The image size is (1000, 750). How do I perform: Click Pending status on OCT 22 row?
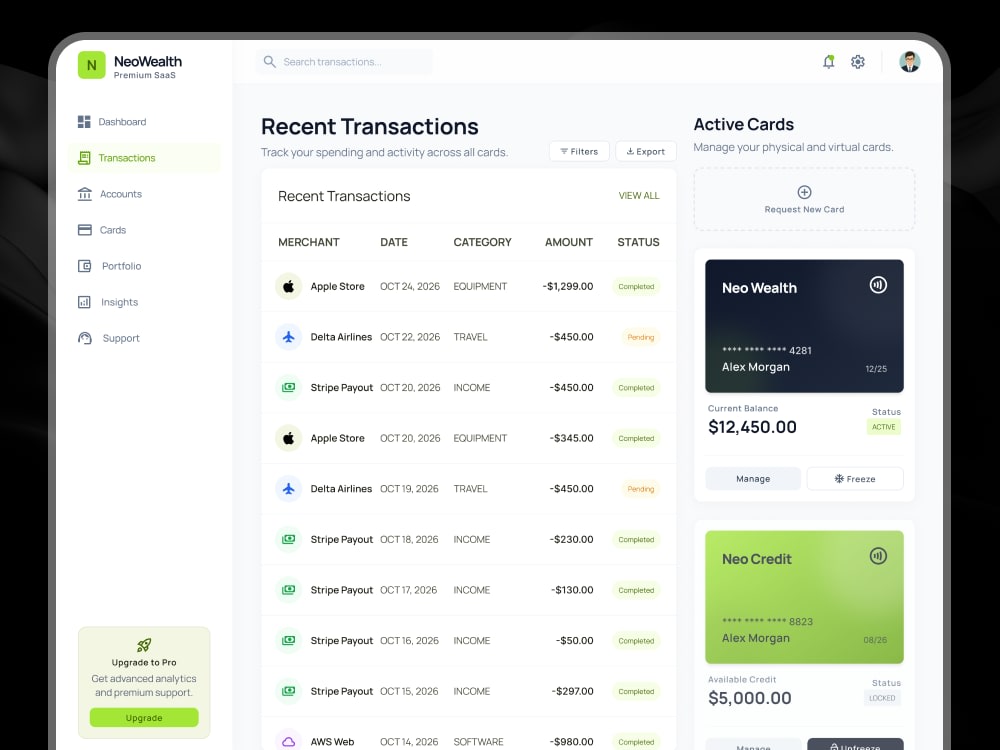point(640,337)
